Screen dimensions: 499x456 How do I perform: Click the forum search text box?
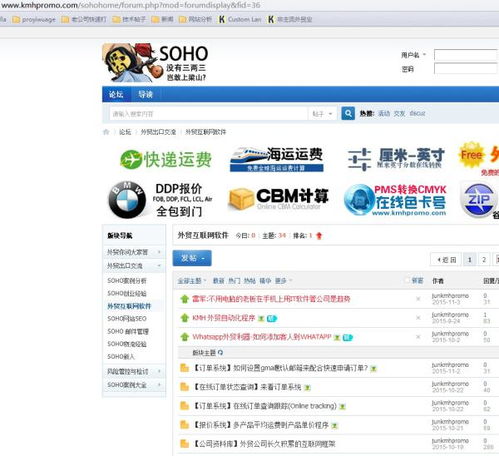pos(209,114)
